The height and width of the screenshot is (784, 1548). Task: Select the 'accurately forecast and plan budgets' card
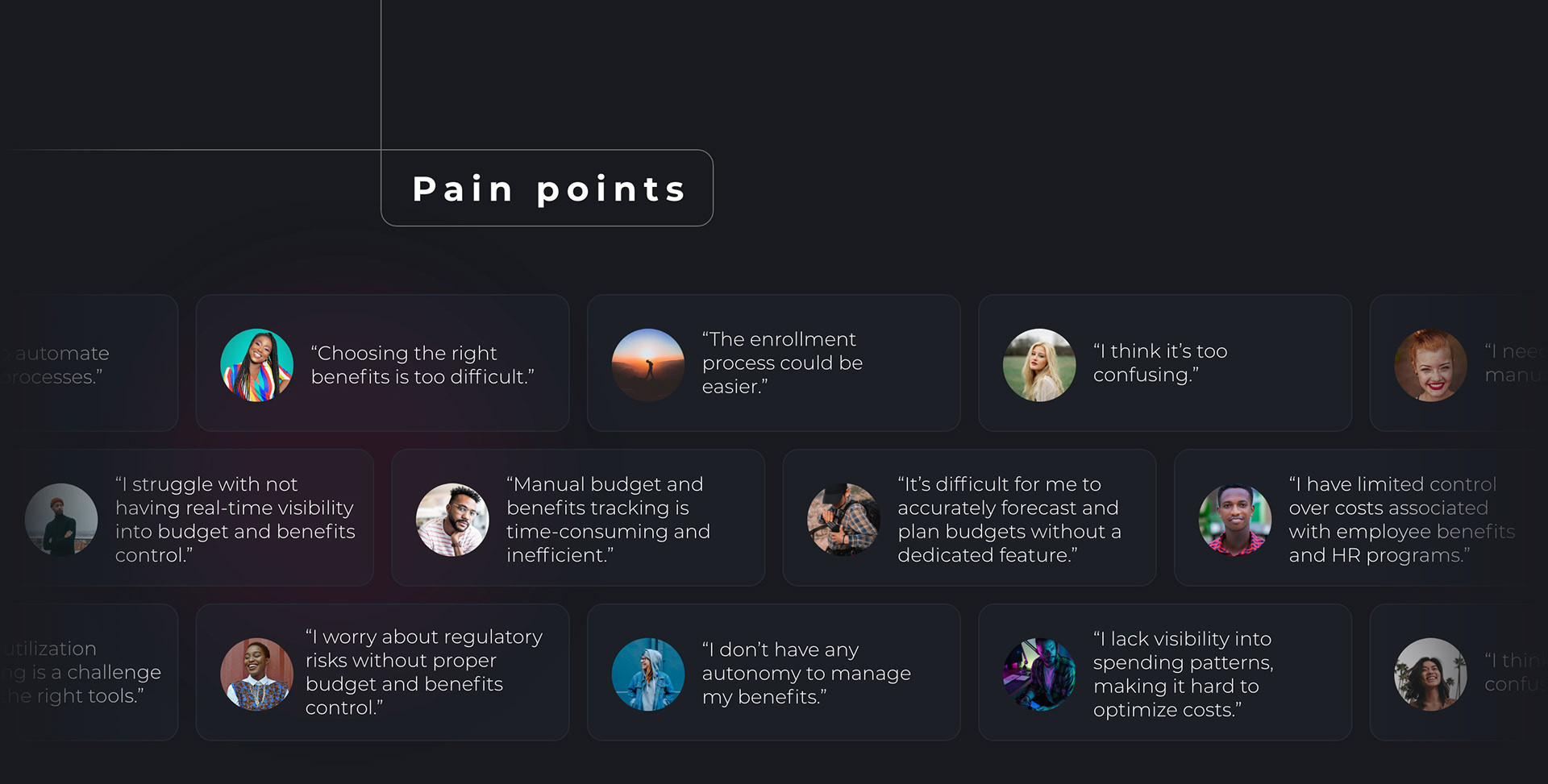click(x=969, y=517)
